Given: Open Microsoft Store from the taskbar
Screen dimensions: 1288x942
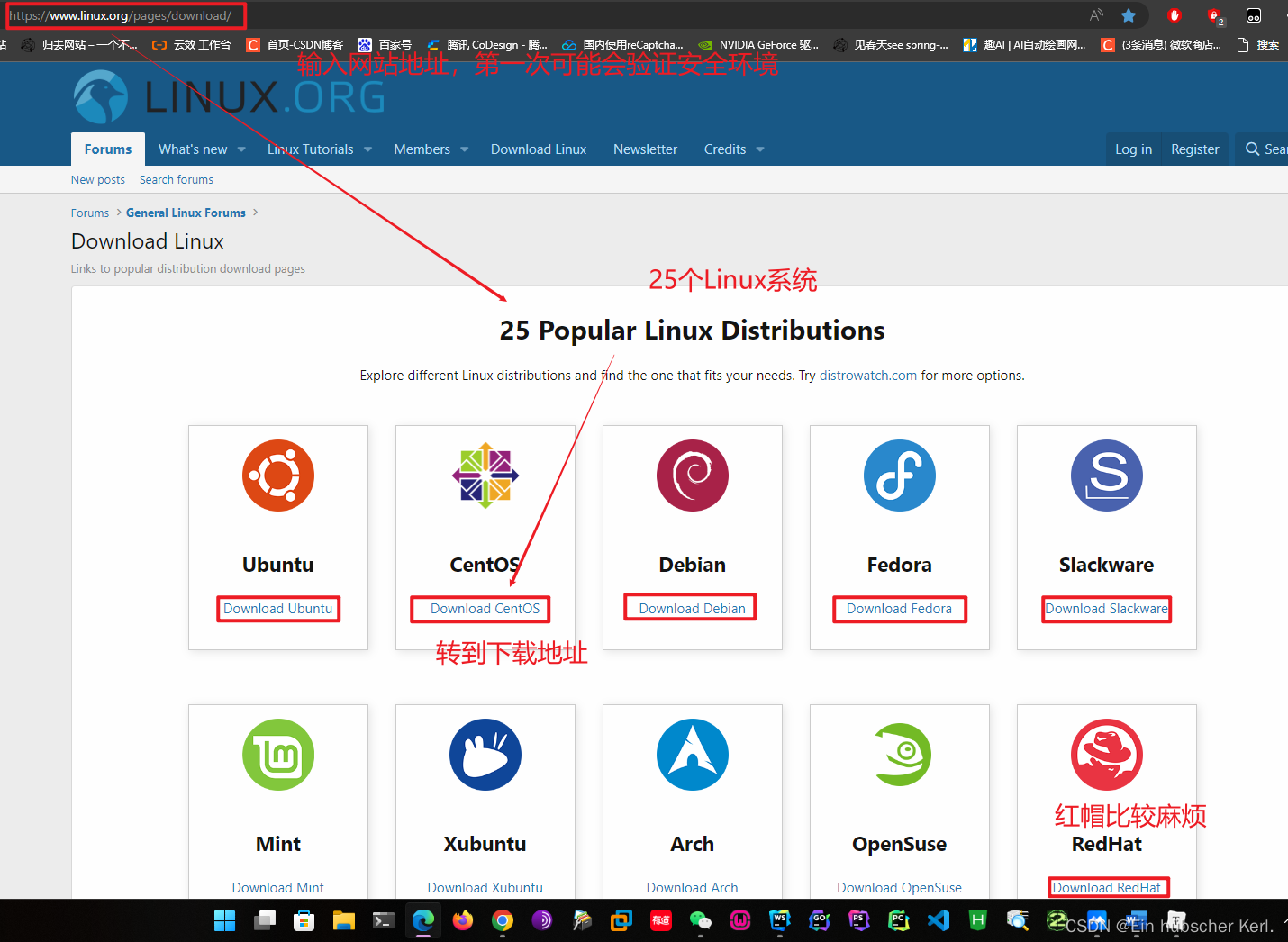Looking at the screenshot, I should pyautogui.click(x=304, y=920).
